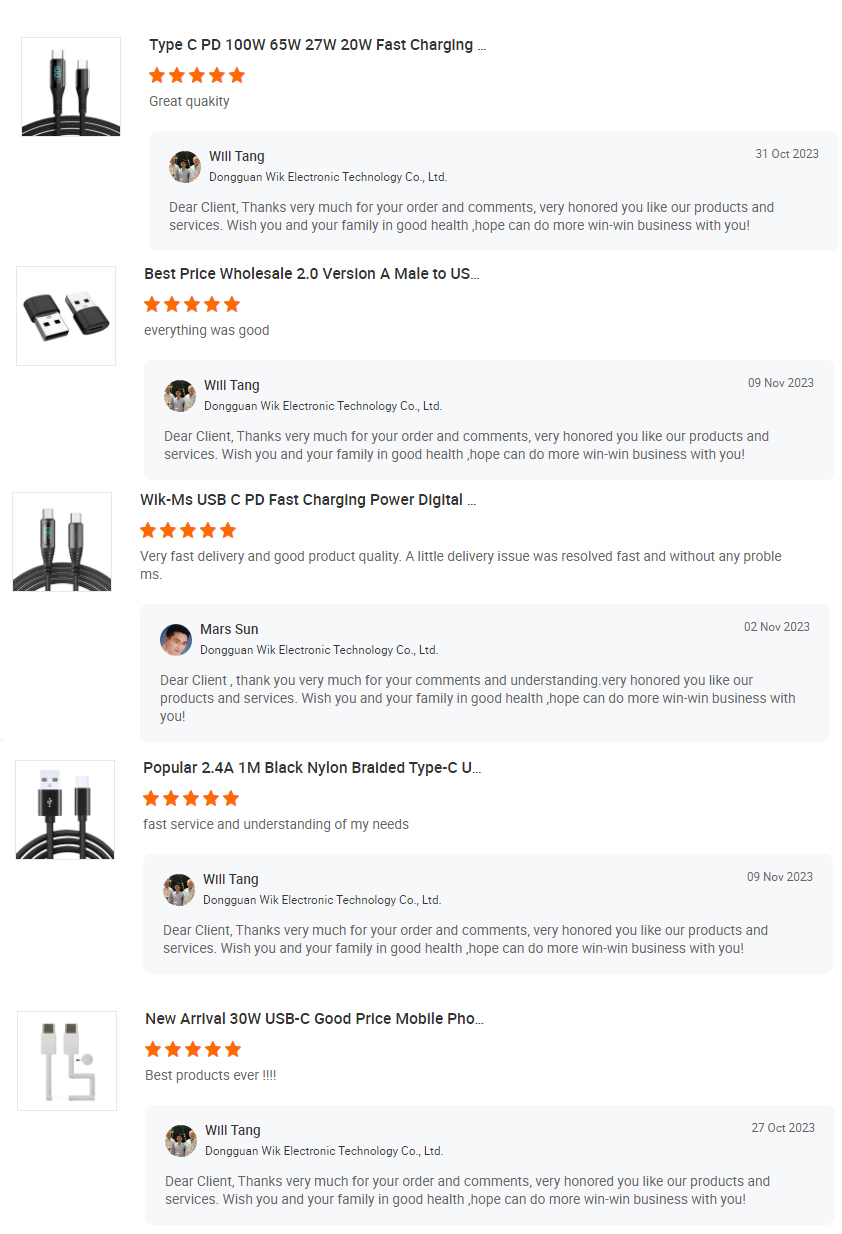Click the USB adapter product thumbnail
842x1234 pixels.
pos(65,315)
